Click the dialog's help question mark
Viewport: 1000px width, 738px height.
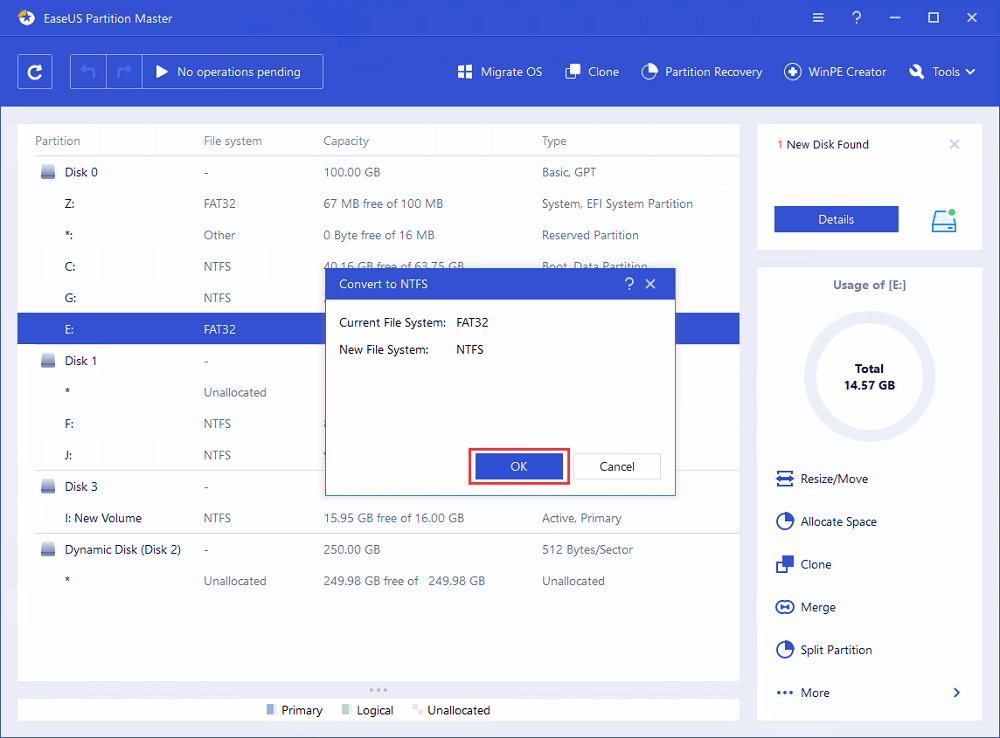click(x=629, y=284)
